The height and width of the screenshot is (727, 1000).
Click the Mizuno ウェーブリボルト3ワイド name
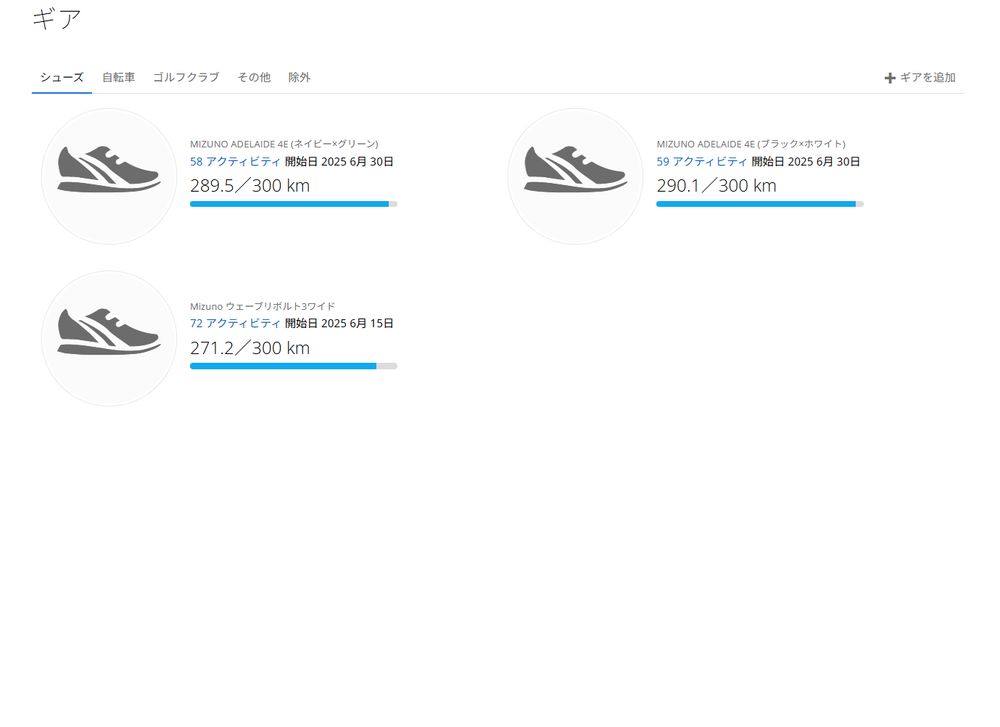(x=262, y=306)
